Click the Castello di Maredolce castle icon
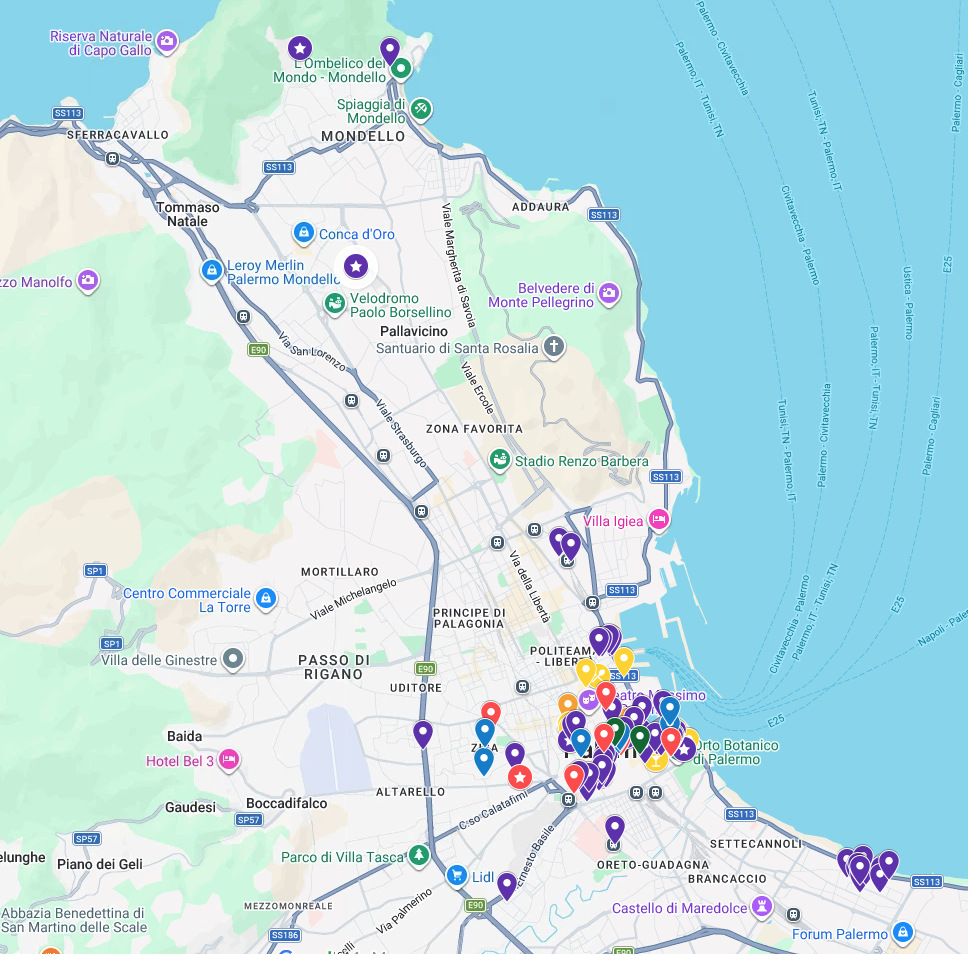968x954 pixels. click(762, 907)
